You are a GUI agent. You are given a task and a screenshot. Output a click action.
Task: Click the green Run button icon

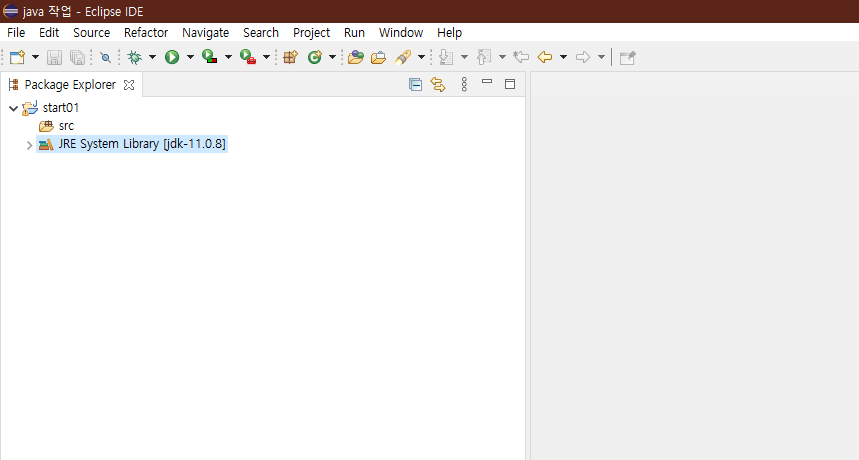point(172,57)
